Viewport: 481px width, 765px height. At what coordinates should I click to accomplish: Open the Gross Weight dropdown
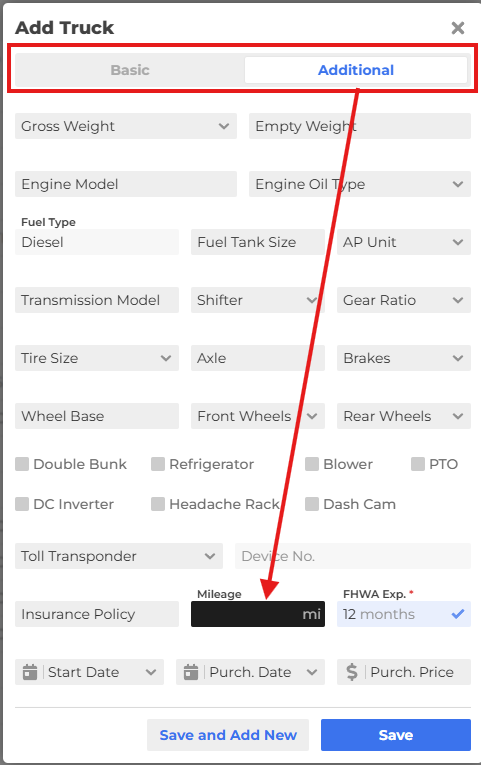(126, 126)
